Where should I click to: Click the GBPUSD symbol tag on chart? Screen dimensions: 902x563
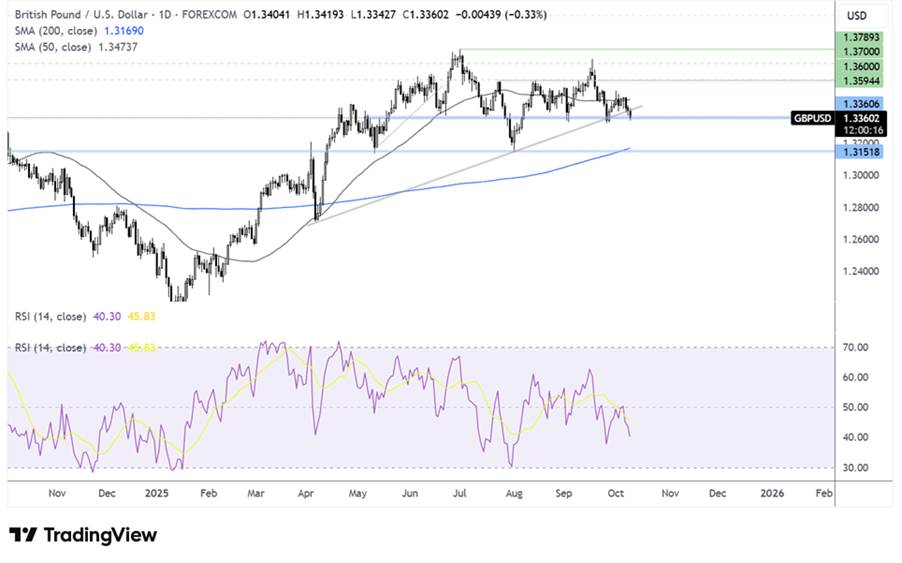coord(809,117)
